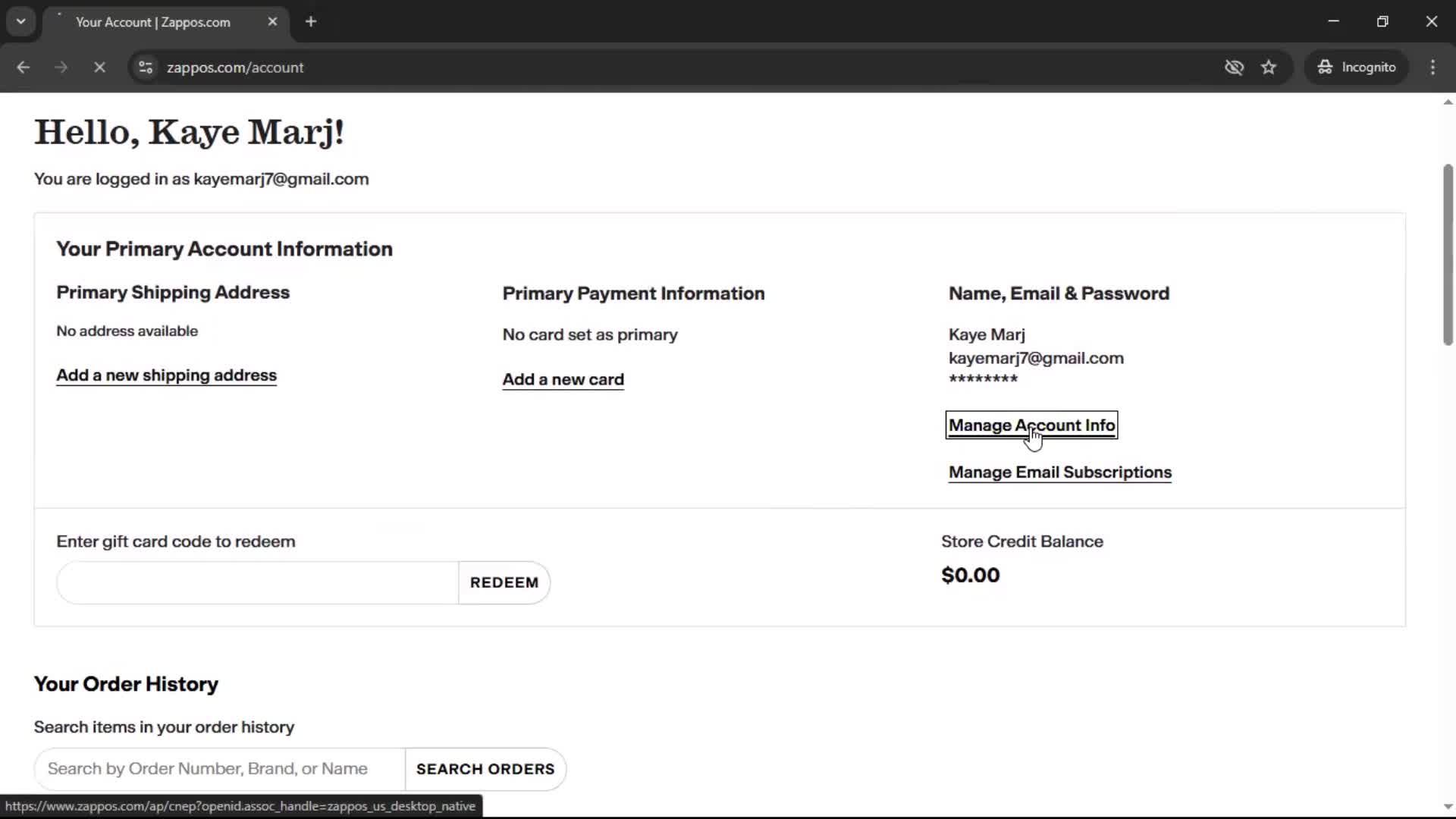Click the vertical page scrollbar thumb
Image resolution: width=1456 pixels, height=819 pixels.
tap(1448, 254)
